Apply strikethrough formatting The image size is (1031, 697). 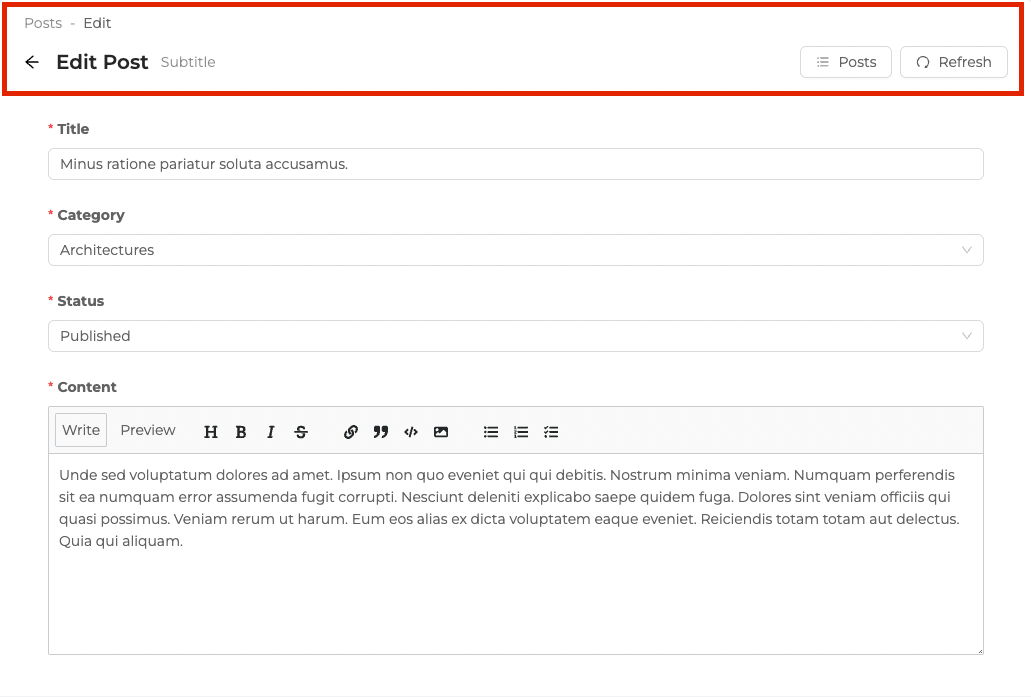click(301, 432)
